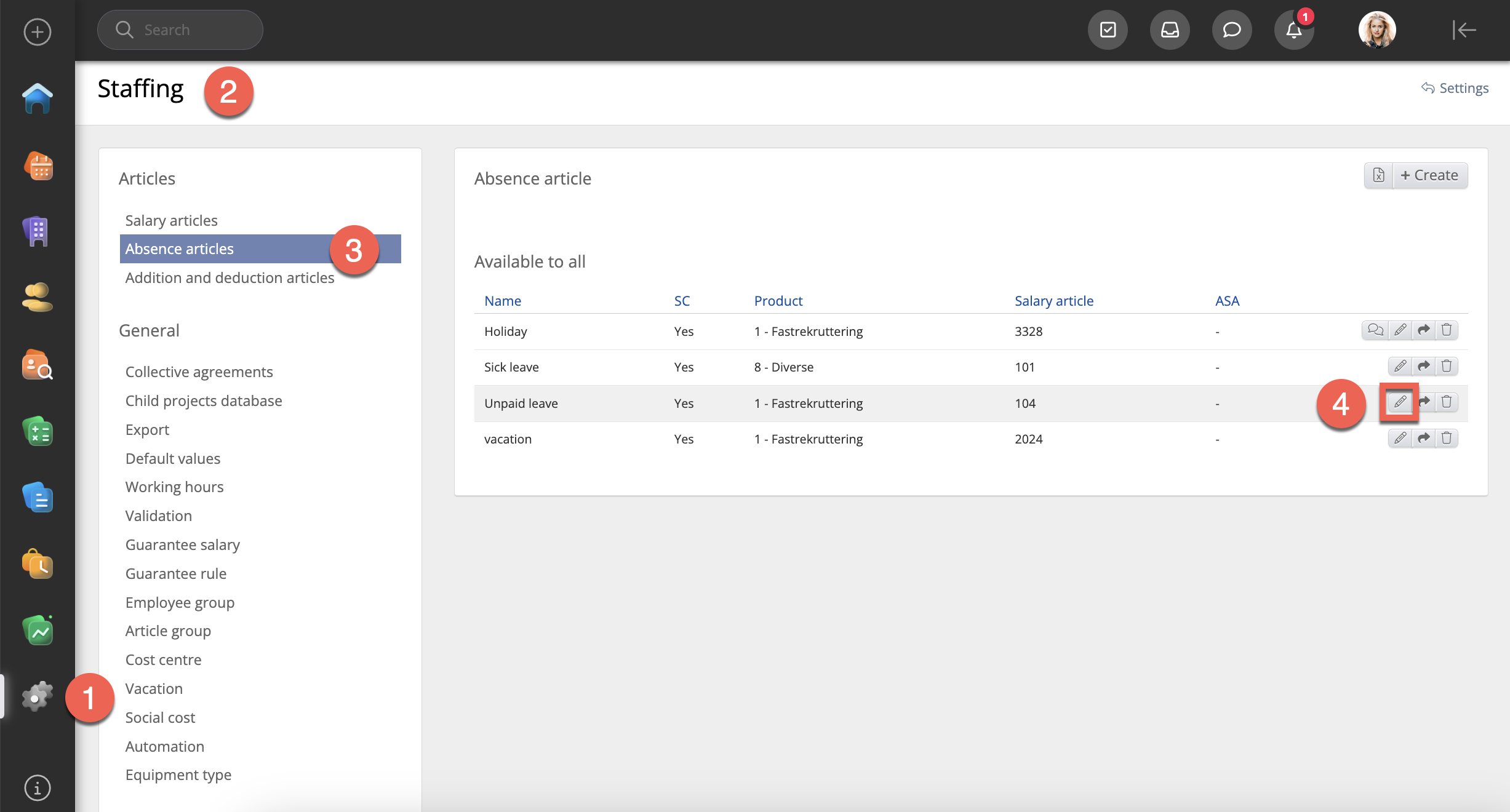Export list with Excel file icon

pos(1379,175)
